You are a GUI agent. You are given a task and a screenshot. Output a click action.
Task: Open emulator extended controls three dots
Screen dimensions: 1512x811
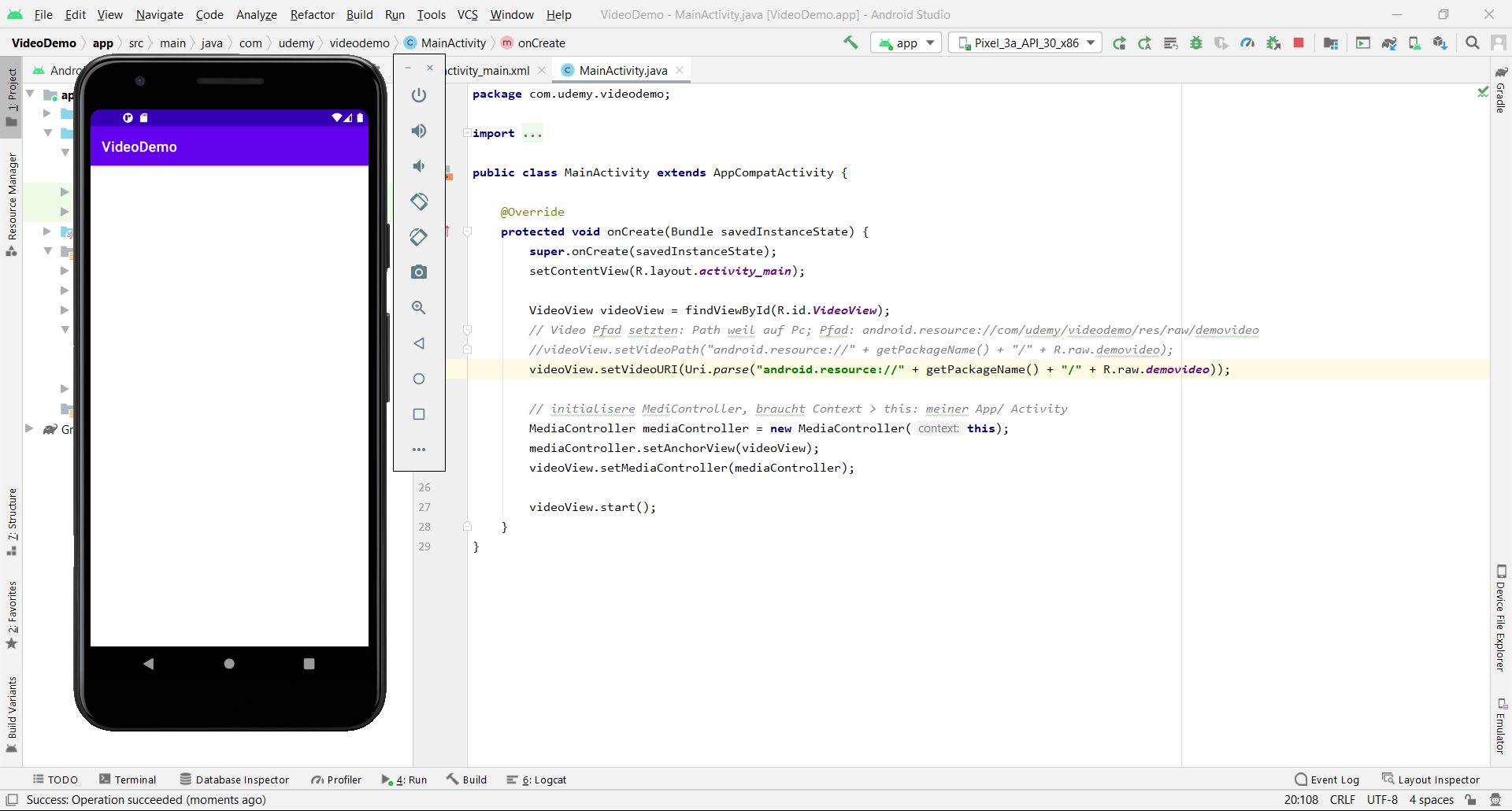(x=419, y=450)
